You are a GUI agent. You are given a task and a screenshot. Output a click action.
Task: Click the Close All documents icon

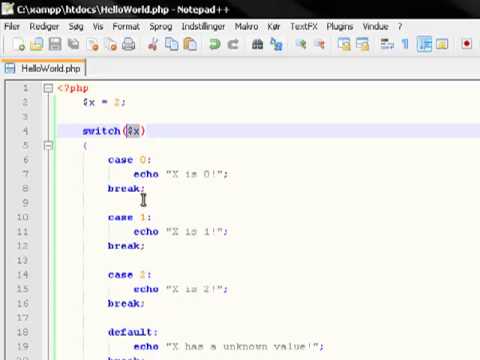coord(111,44)
